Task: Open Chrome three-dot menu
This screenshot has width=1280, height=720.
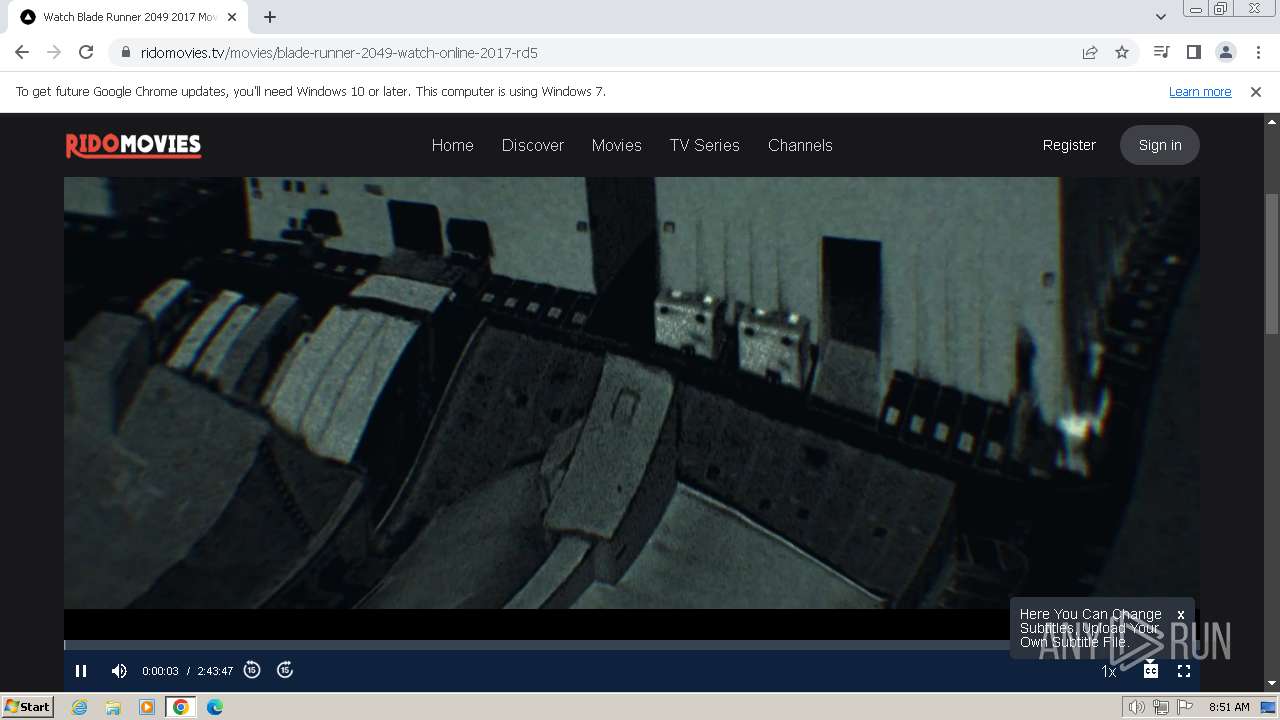Action: click(x=1258, y=52)
